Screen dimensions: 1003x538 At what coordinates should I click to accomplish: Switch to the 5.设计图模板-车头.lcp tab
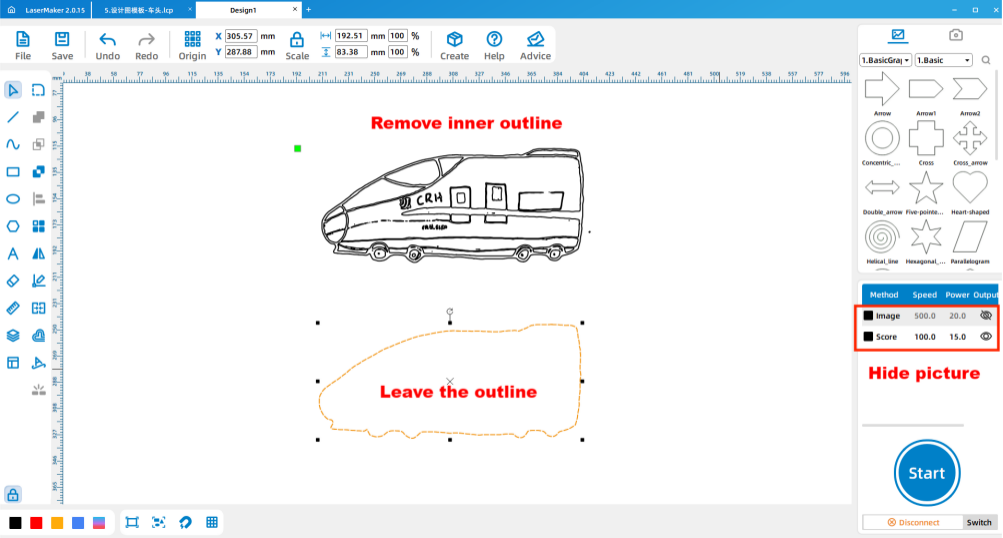pos(139,10)
